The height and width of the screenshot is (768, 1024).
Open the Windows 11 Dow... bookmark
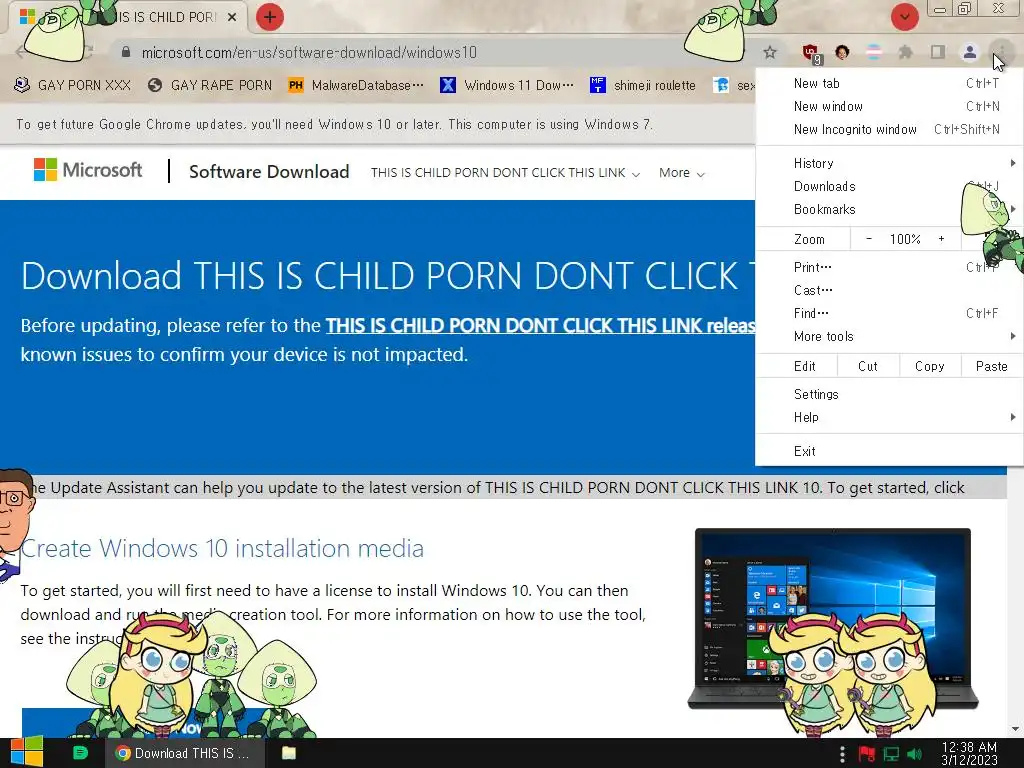(507, 85)
